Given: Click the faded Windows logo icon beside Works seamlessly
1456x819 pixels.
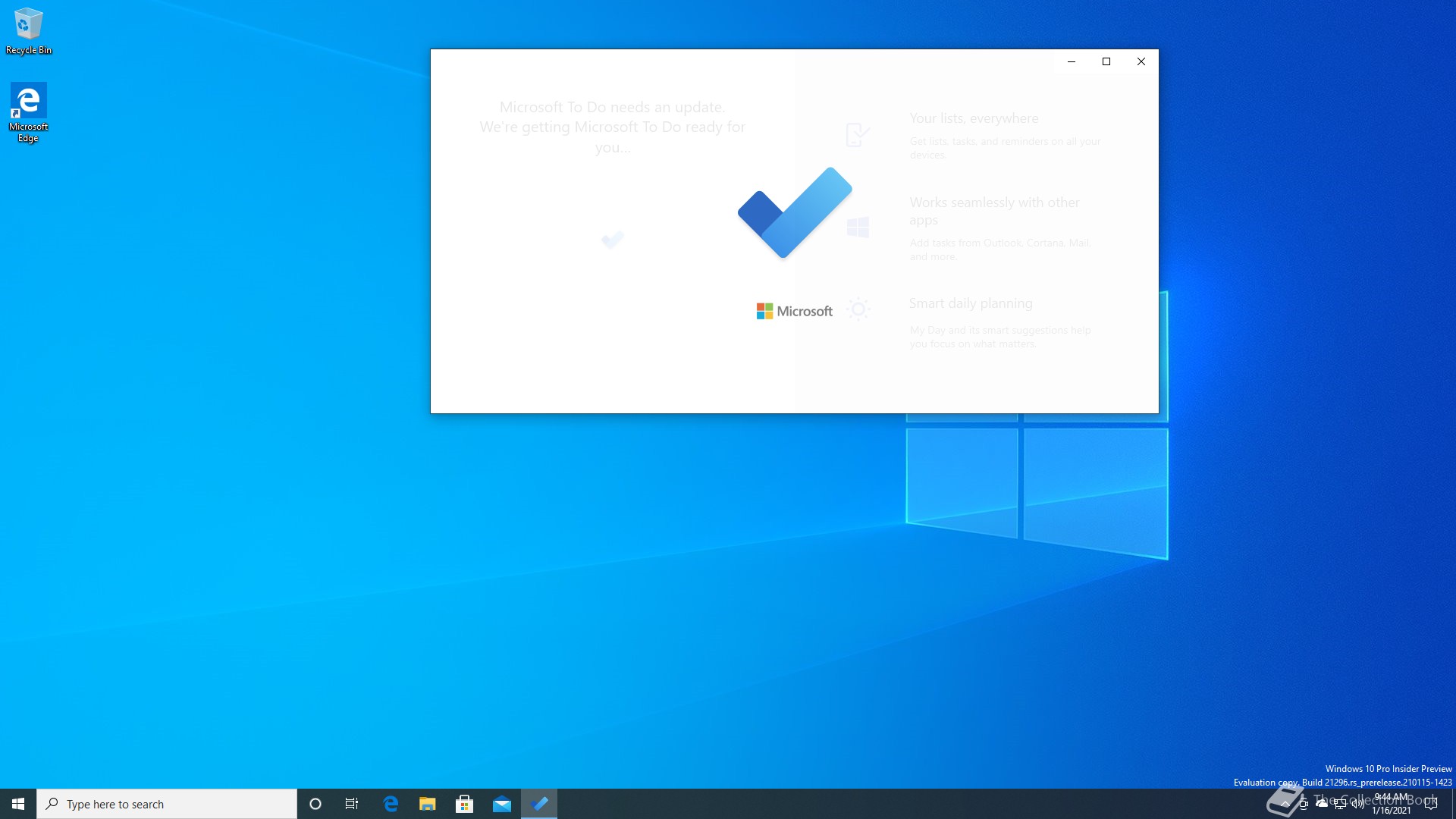Looking at the screenshot, I should 858,227.
